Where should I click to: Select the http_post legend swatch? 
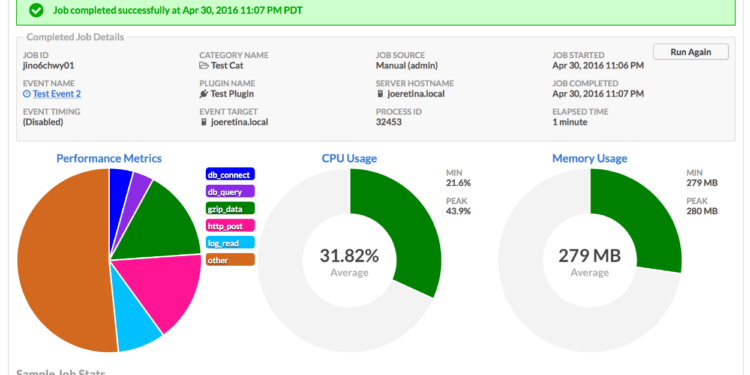pos(230,226)
